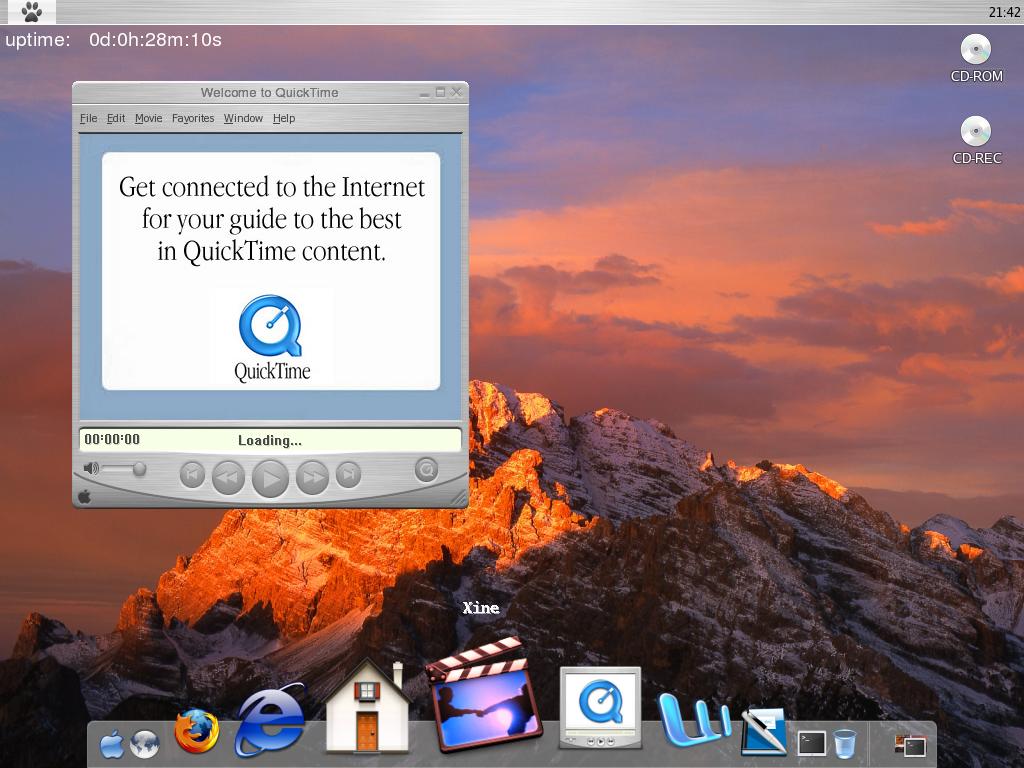Click the volume slider knob
The height and width of the screenshot is (768, 1024).
point(139,469)
